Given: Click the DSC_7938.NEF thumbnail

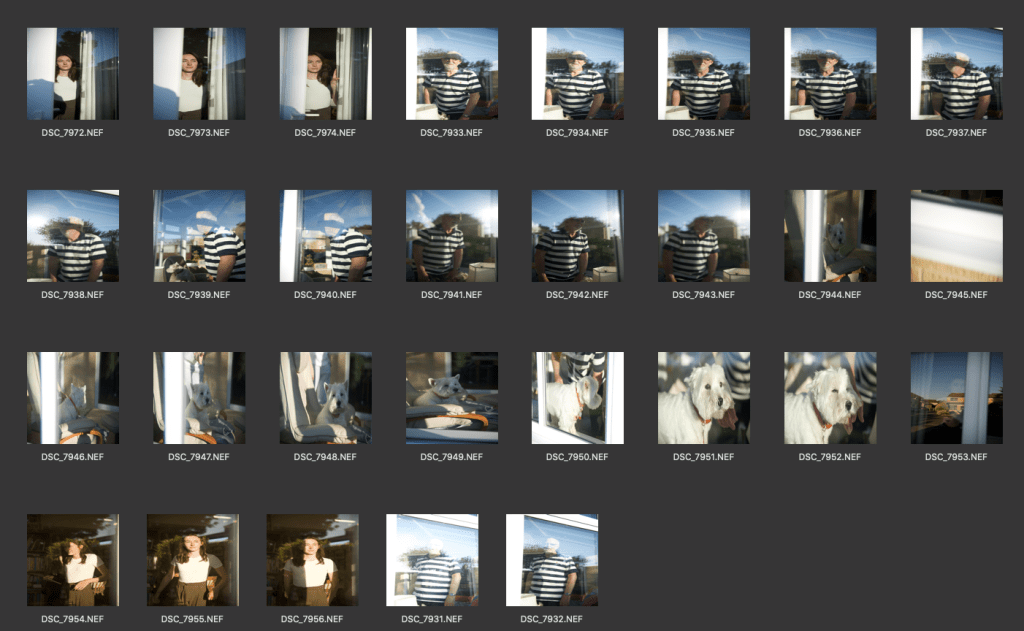Looking at the screenshot, I should [x=73, y=236].
